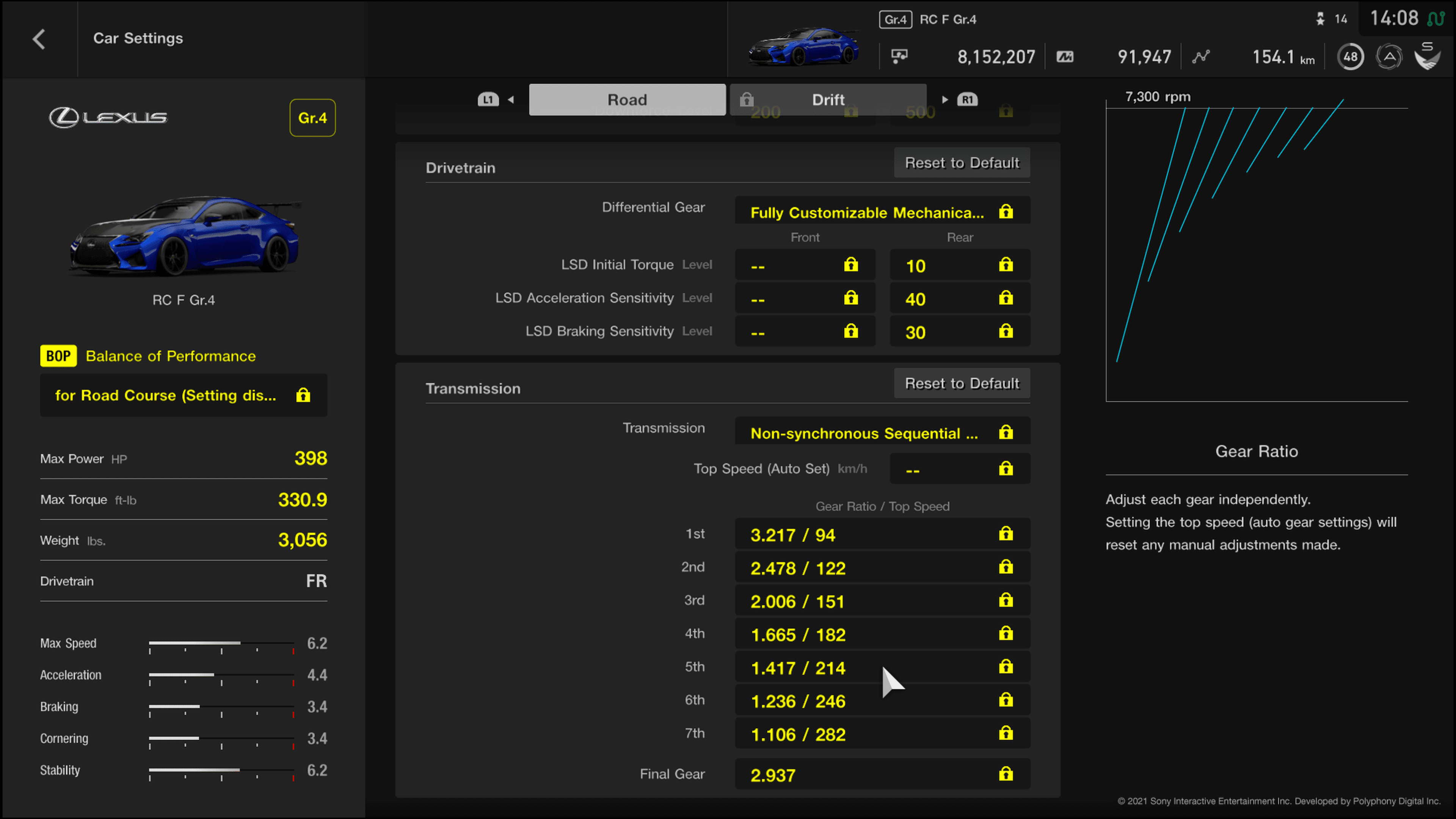Click the driver rating A badge
The width and height of the screenshot is (1456, 819).
point(1389,56)
